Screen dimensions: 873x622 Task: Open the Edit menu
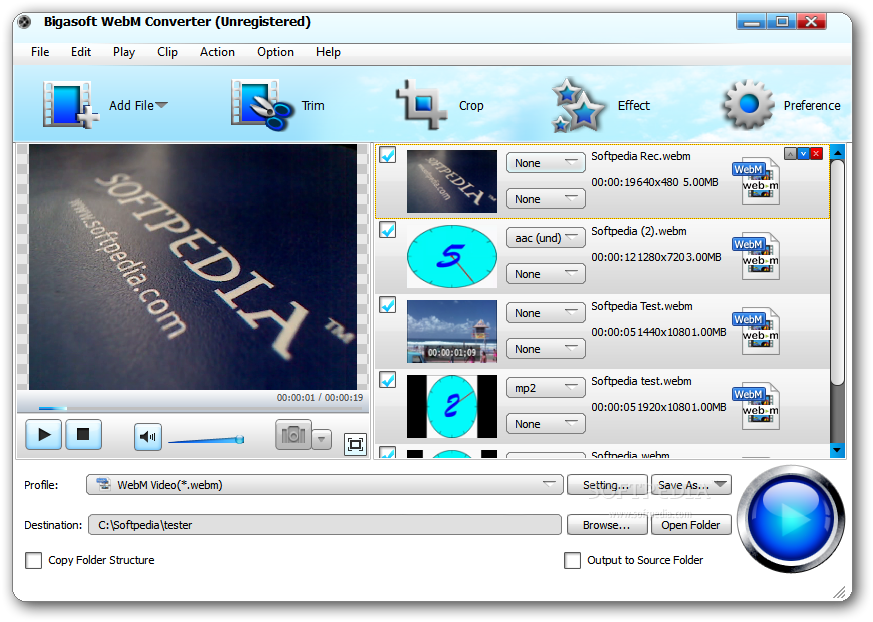(81, 52)
